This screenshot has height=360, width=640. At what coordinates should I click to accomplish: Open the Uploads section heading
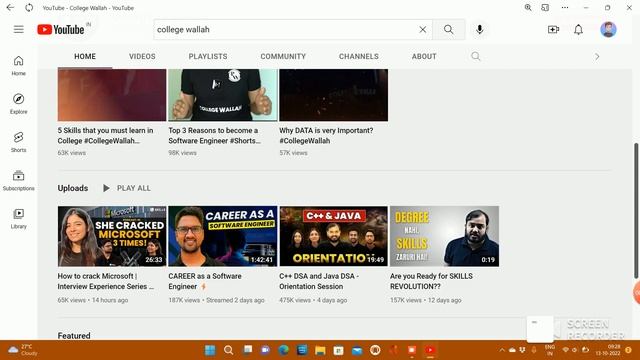click(73, 188)
